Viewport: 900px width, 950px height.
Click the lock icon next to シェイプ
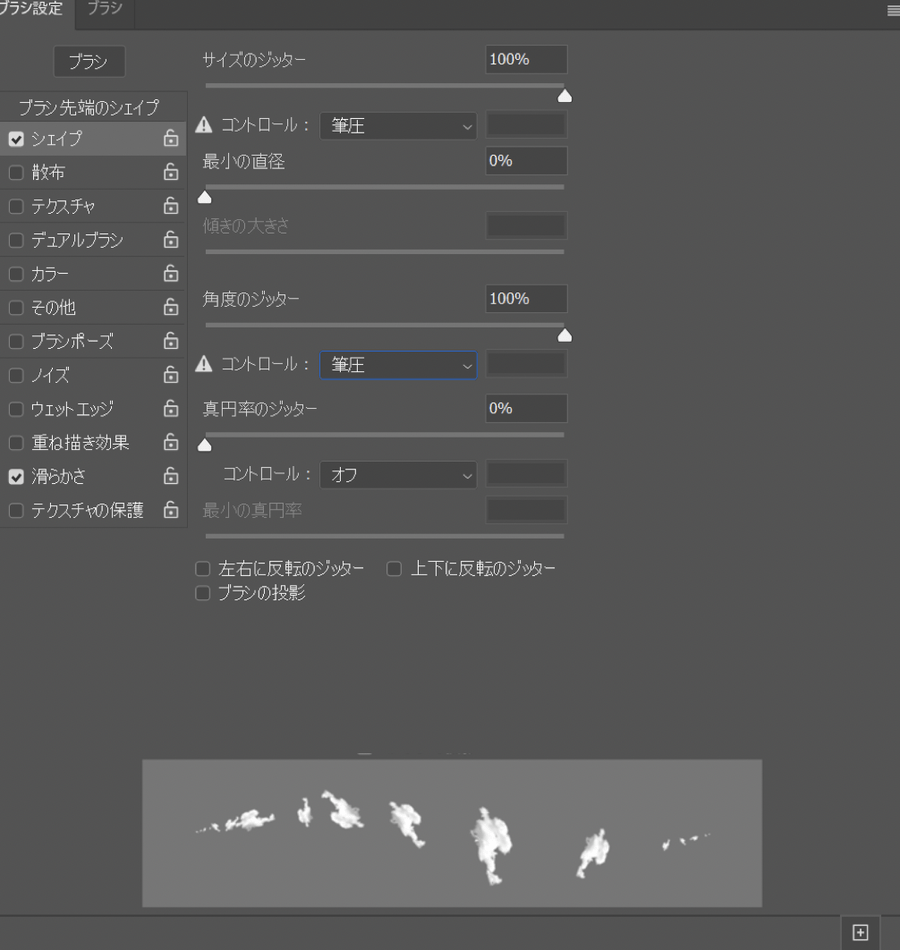click(x=171, y=139)
